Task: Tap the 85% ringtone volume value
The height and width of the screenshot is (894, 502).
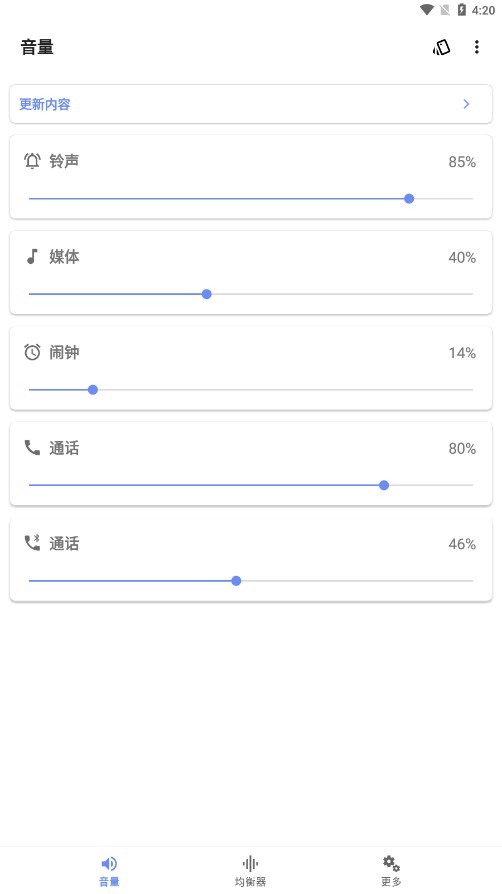Action: (x=462, y=162)
